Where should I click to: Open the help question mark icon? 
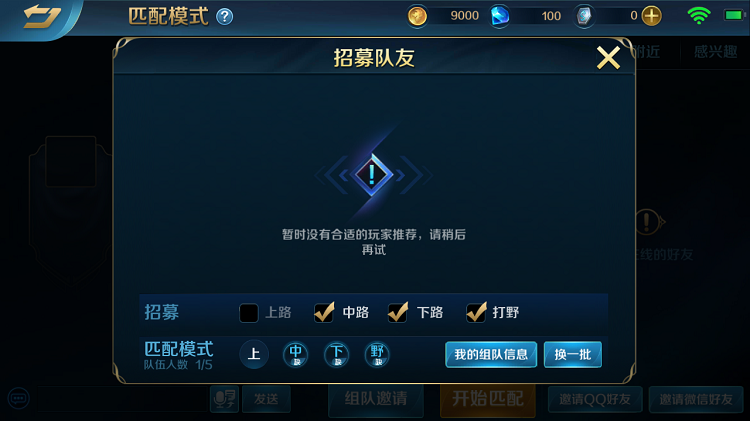[x=224, y=17]
